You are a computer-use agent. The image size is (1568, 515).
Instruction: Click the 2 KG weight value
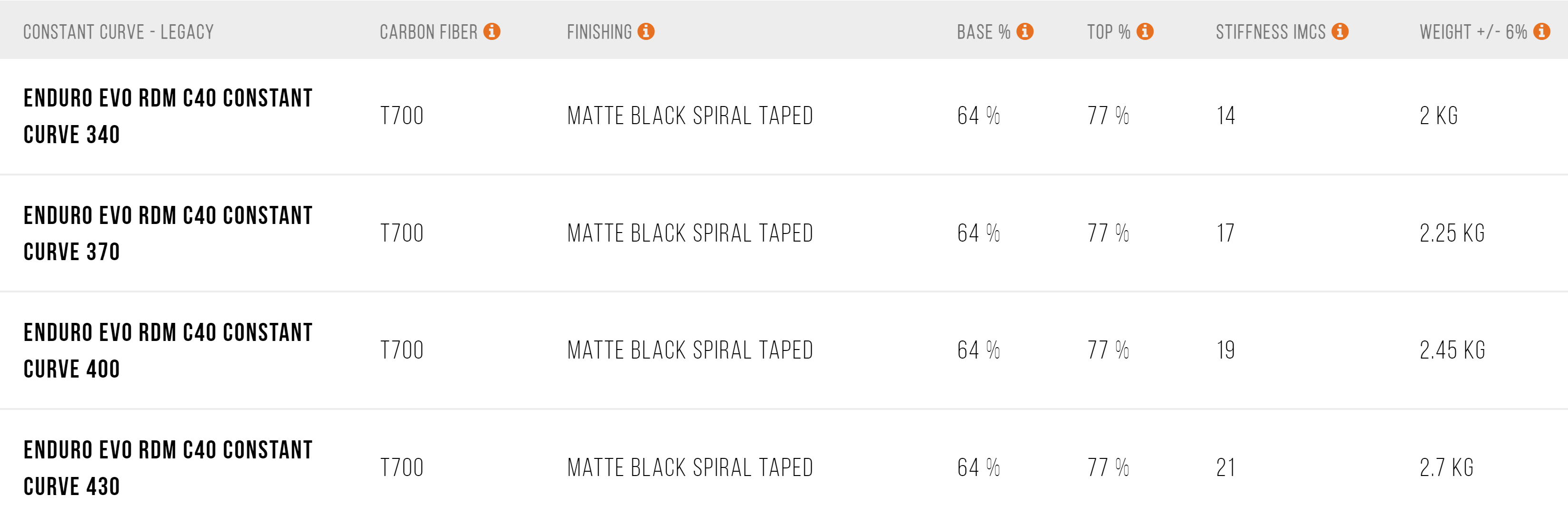point(1439,116)
